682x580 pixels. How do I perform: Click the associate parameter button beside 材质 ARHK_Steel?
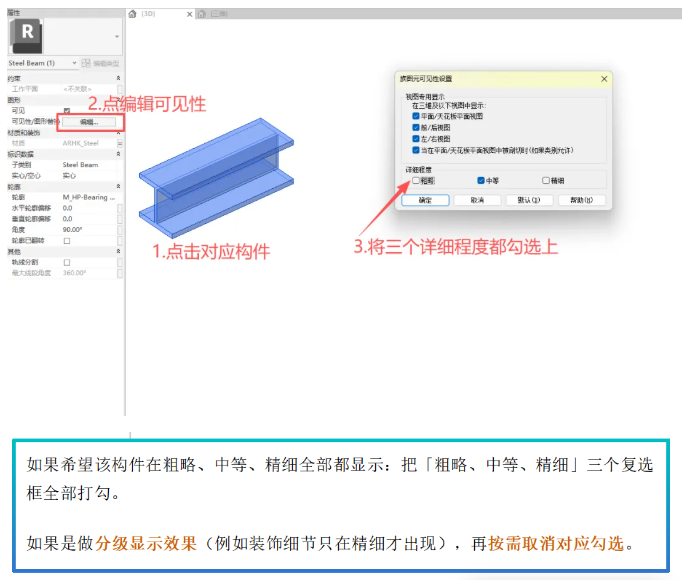click(x=120, y=143)
